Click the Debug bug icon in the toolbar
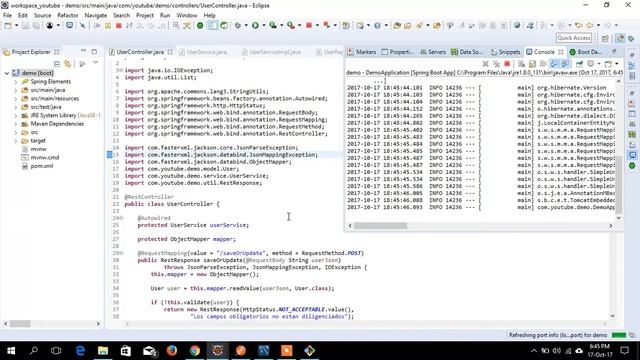This screenshot has width=640, height=360. [x=237, y=25]
